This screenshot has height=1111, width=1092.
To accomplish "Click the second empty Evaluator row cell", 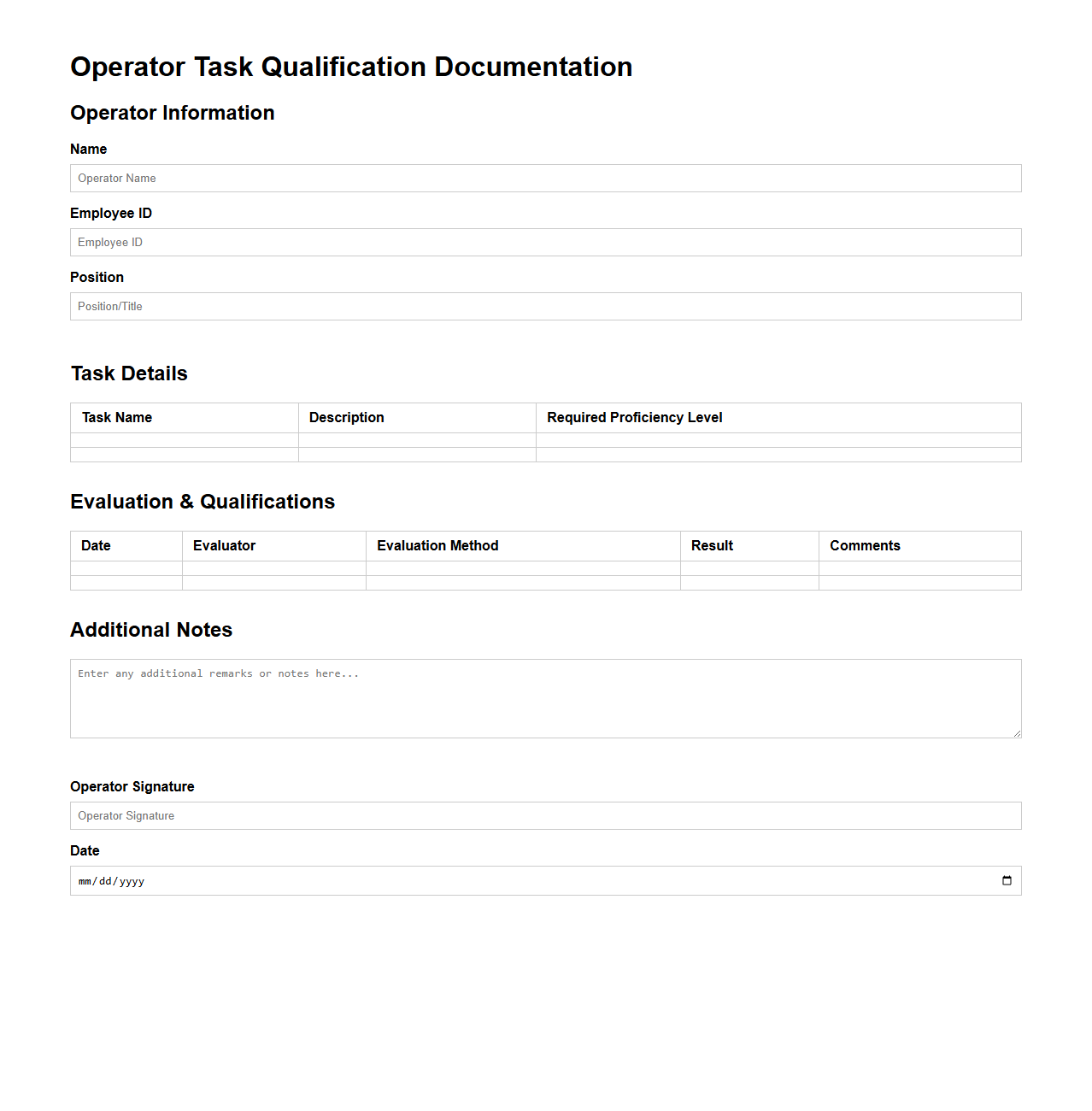I will click(x=273, y=583).
